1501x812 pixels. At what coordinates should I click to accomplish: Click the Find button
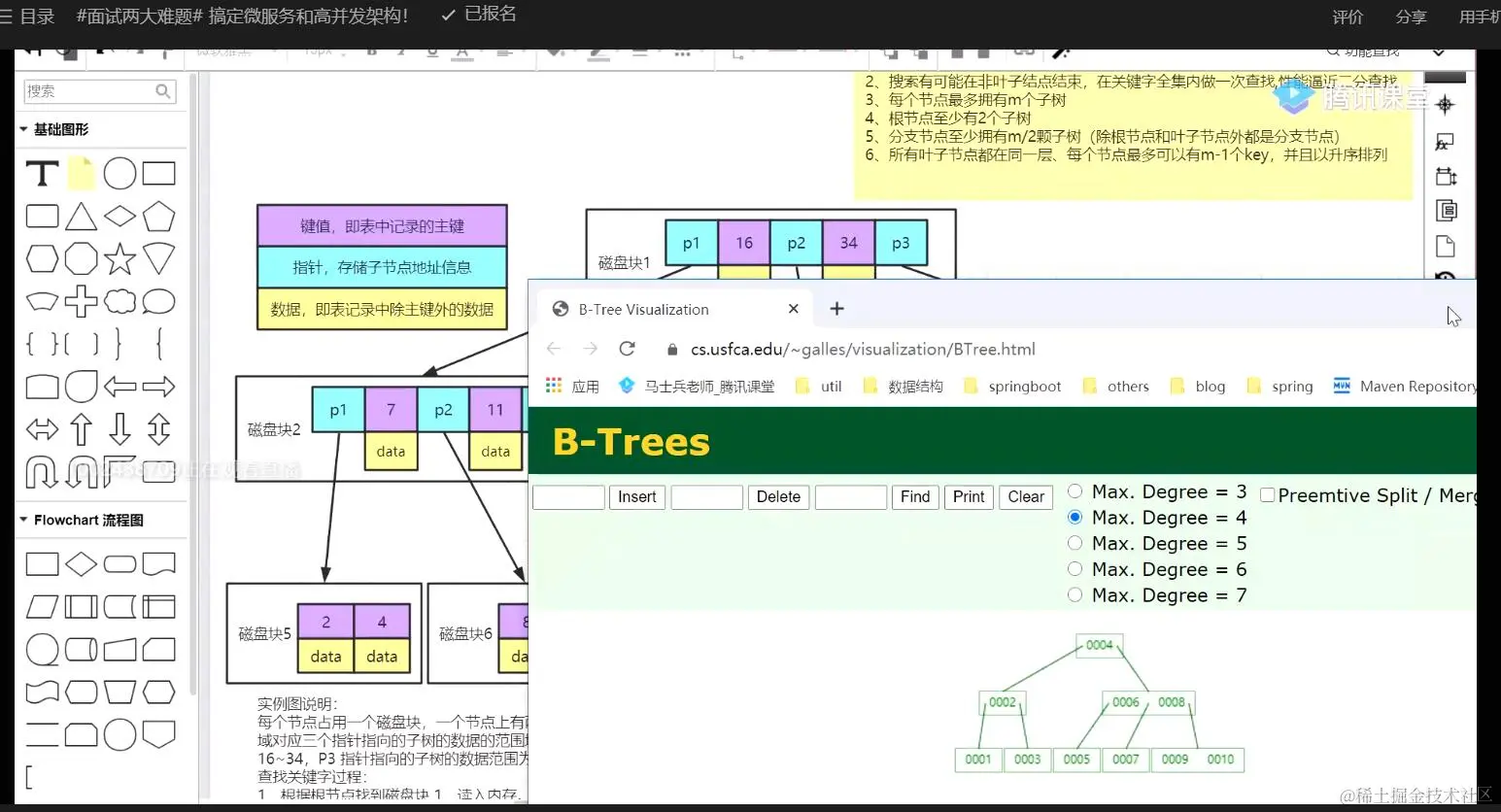click(x=915, y=497)
